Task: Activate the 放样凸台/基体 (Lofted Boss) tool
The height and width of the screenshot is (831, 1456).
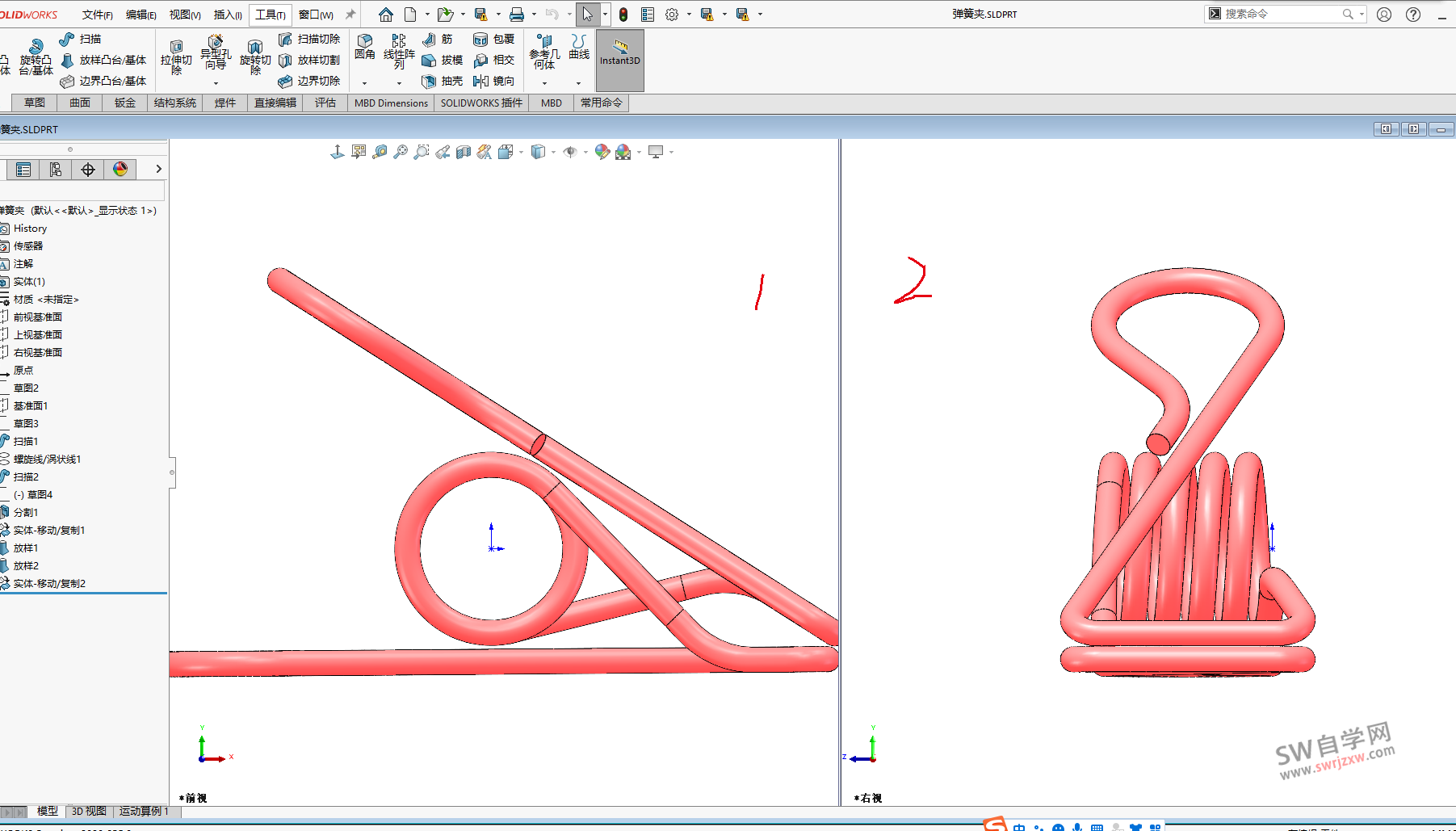Action: [x=107, y=59]
